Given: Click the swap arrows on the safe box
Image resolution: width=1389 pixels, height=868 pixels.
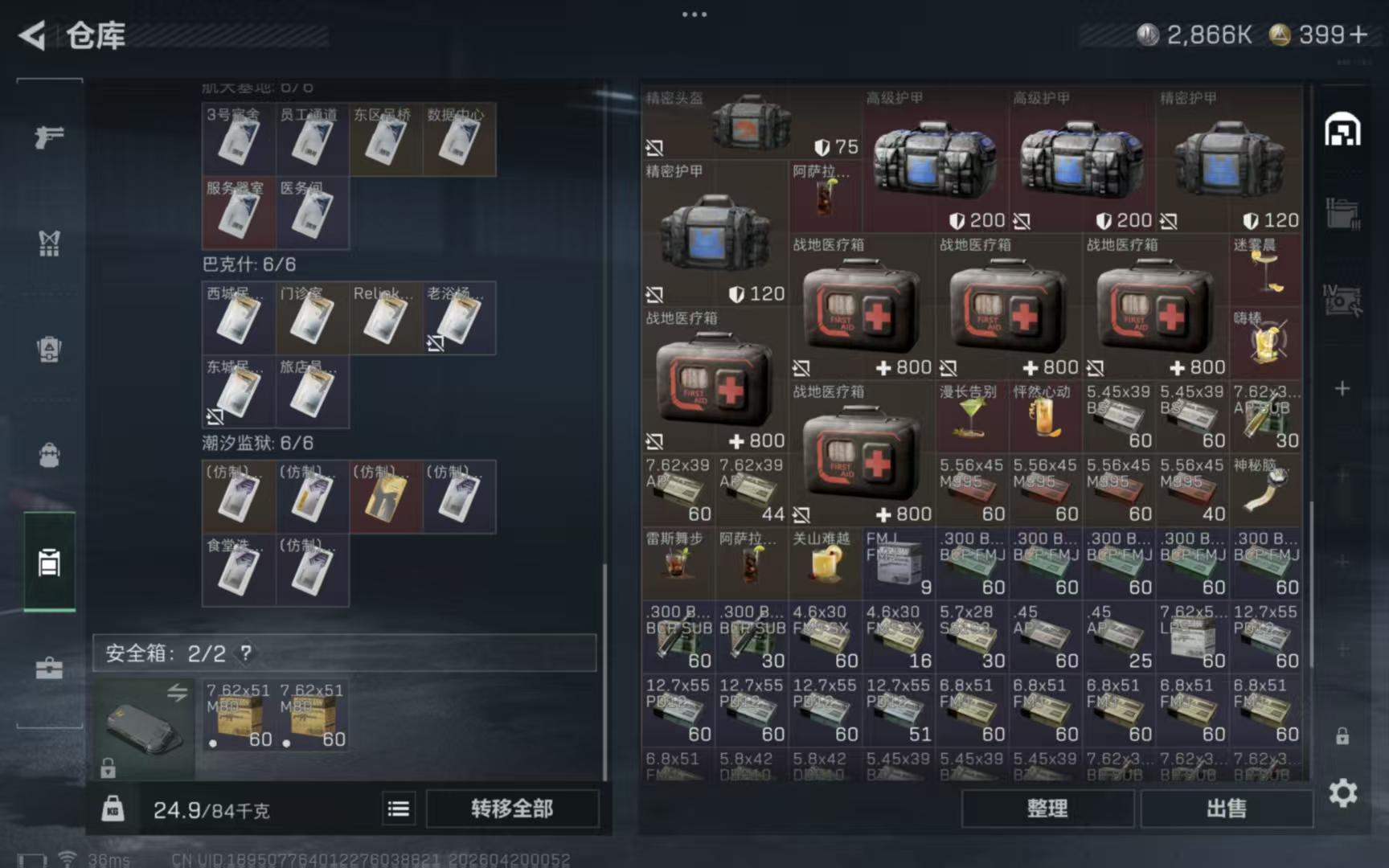Looking at the screenshot, I should coord(177,692).
